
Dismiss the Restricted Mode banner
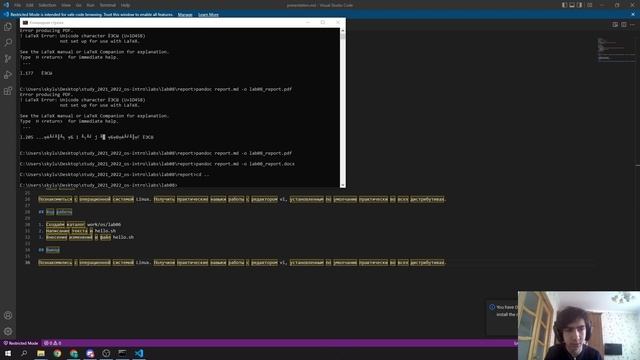click(x=633, y=14)
